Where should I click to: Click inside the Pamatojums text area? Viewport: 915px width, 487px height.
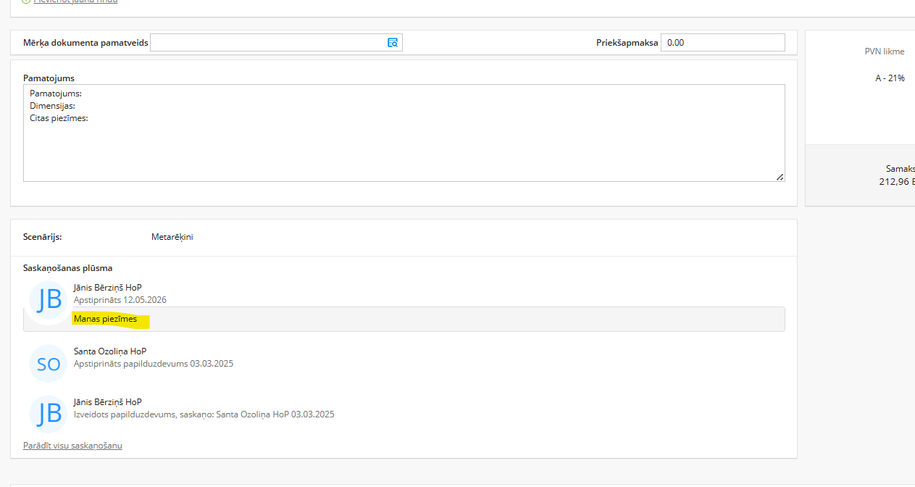[404, 133]
